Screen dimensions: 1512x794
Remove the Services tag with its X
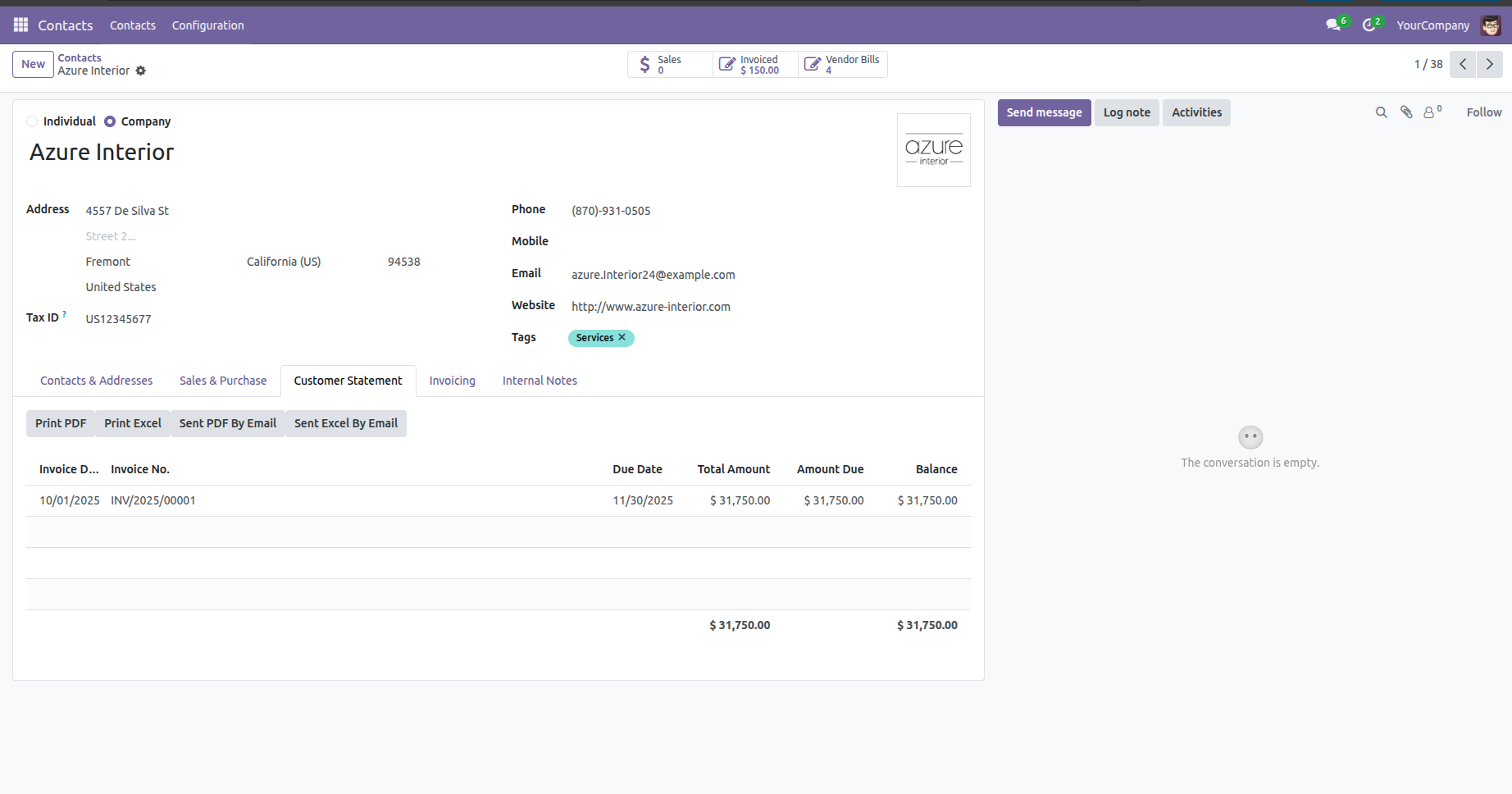pos(622,337)
